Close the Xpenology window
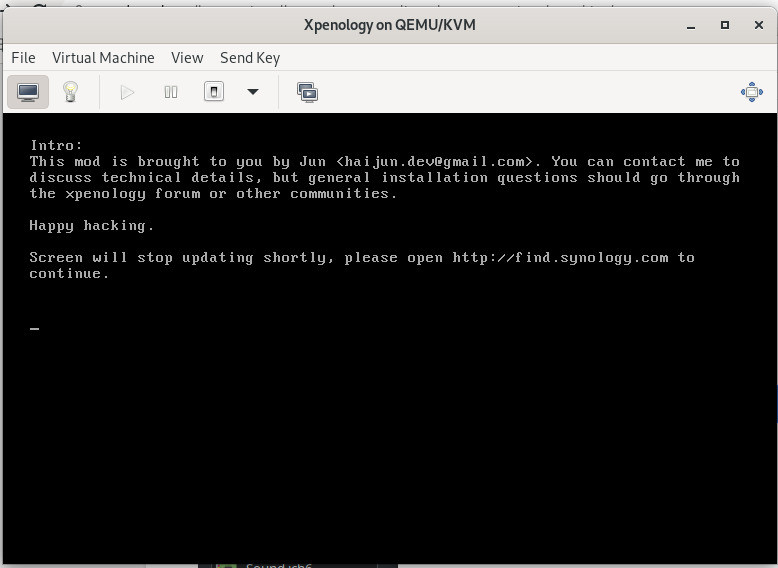Screen dimensions: 778x568 (759, 25)
